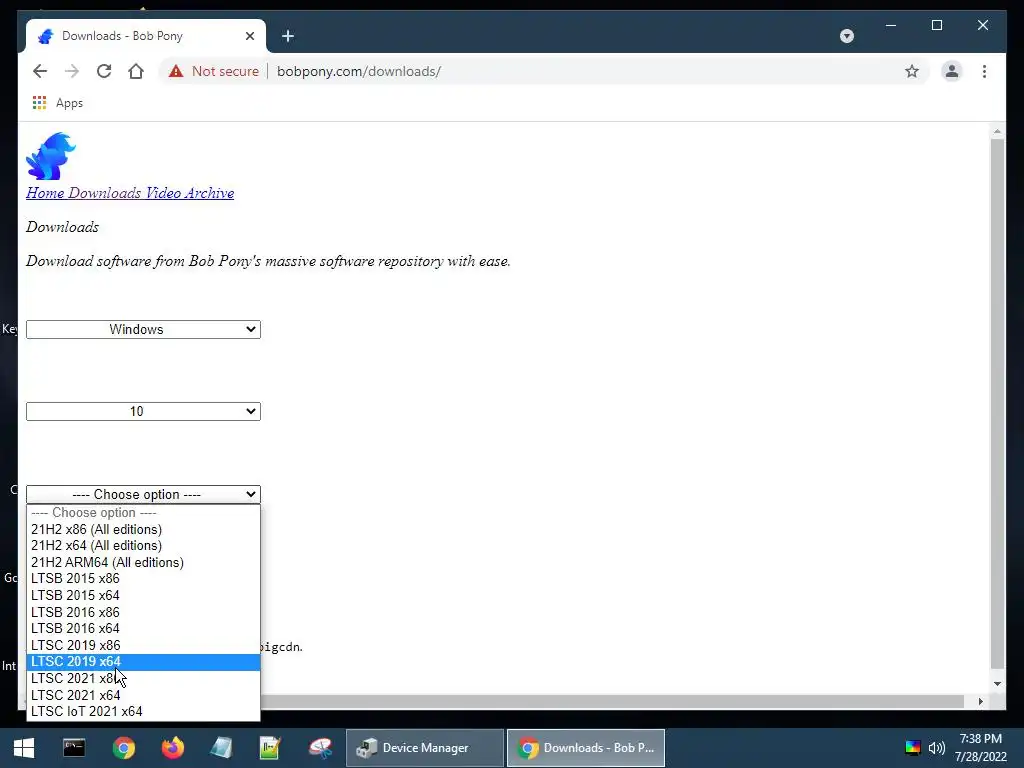Click the vertical page scrollbar thumb

[997, 404]
